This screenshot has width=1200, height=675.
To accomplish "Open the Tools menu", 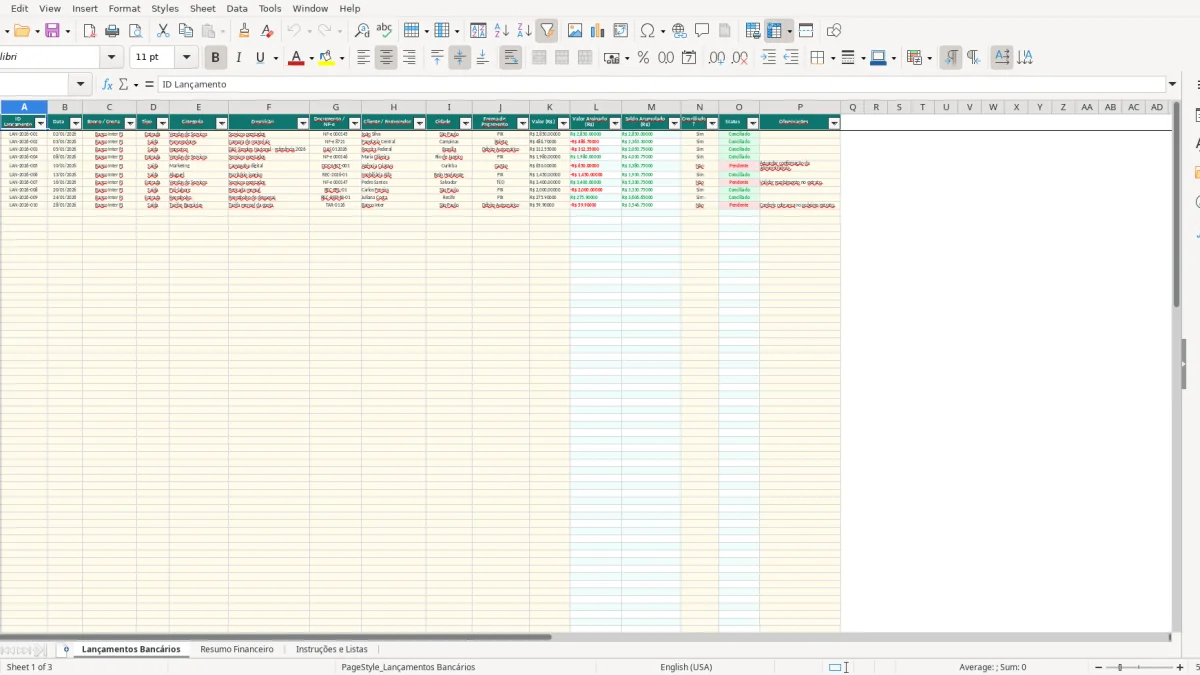I will tap(270, 8).
